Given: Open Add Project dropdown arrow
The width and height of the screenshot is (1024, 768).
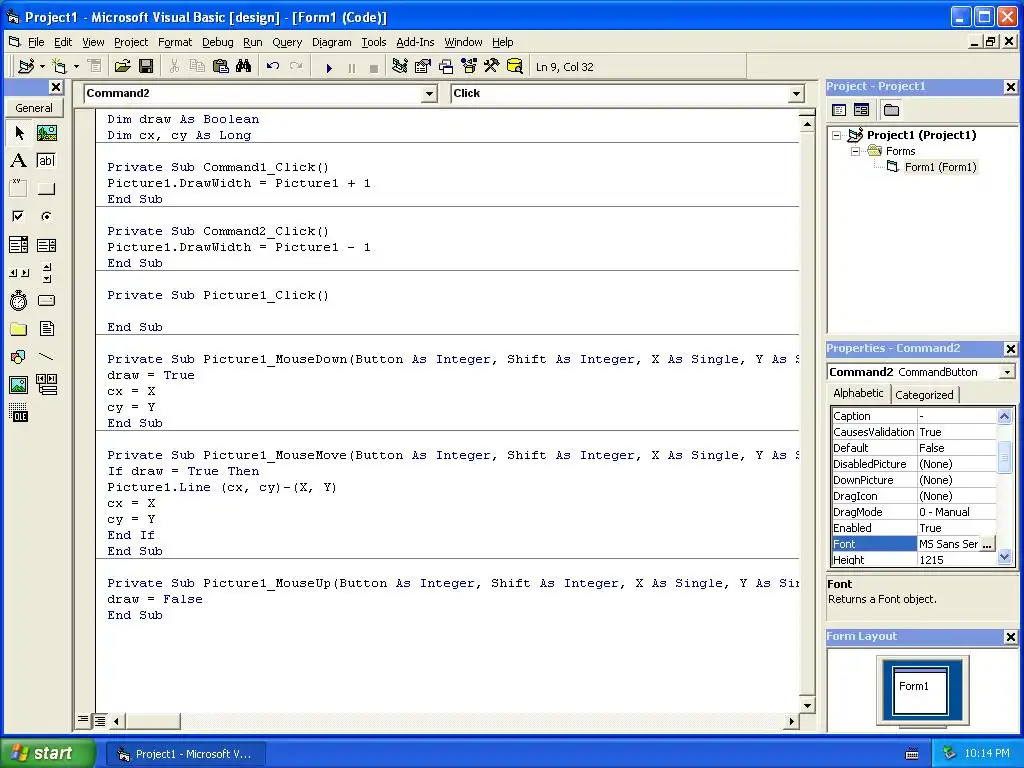Looking at the screenshot, I should (42, 67).
